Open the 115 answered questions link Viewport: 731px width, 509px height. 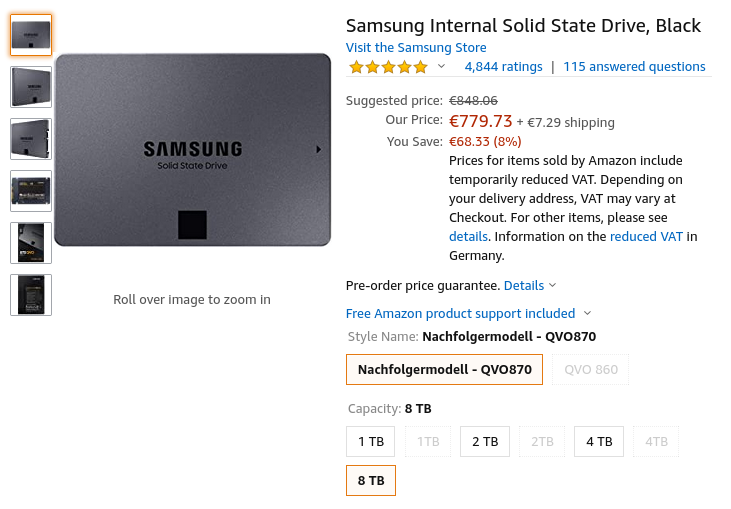pos(634,67)
